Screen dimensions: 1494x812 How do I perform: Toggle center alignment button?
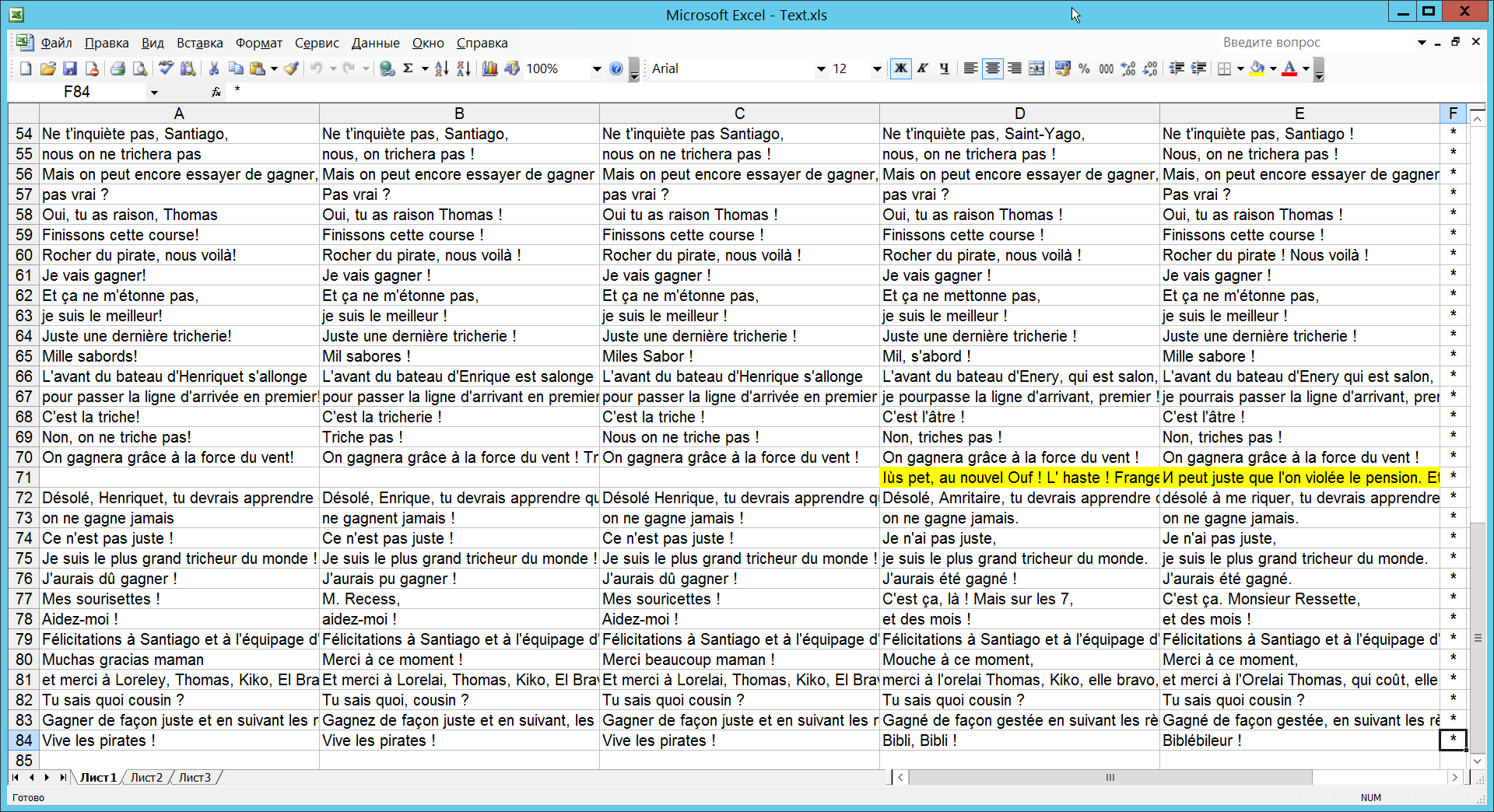pos(992,69)
